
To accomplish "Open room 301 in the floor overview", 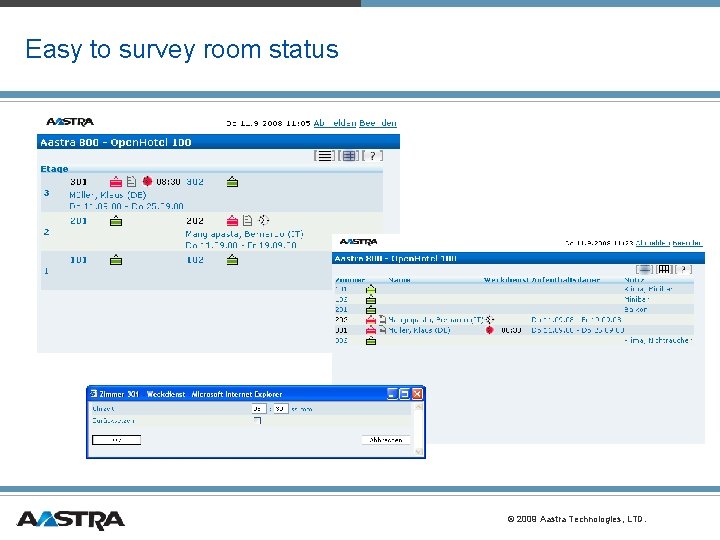I will point(79,182).
